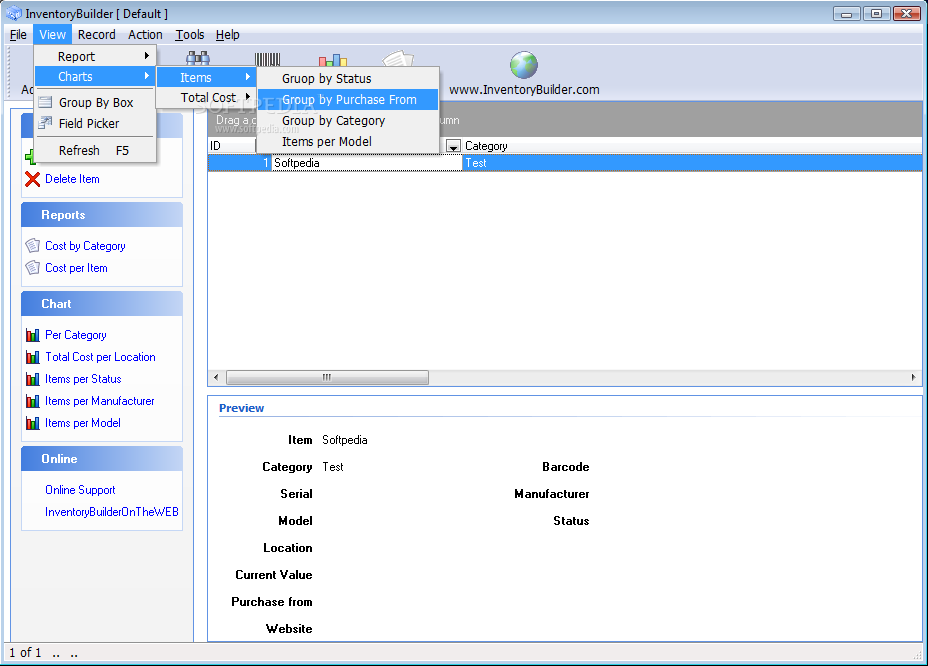Click the ID column header
Viewport: 928px width, 666px height.
tap(232, 146)
